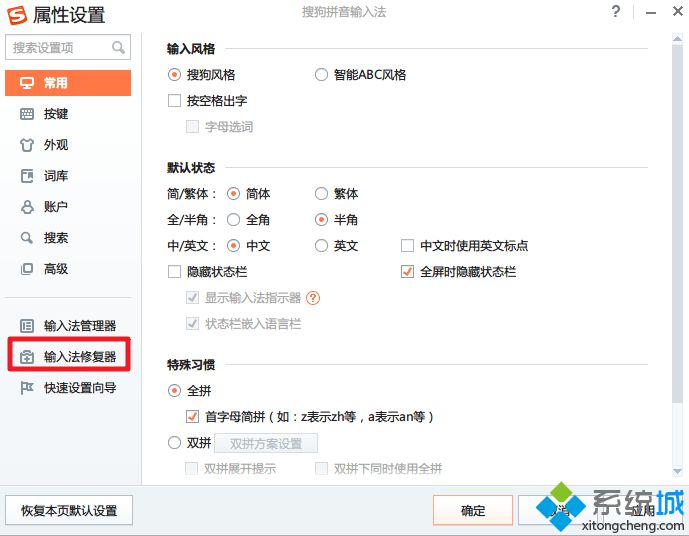
Task: Toggle 双拼下同时使用全拼 checkbox
Action: tap(322, 468)
